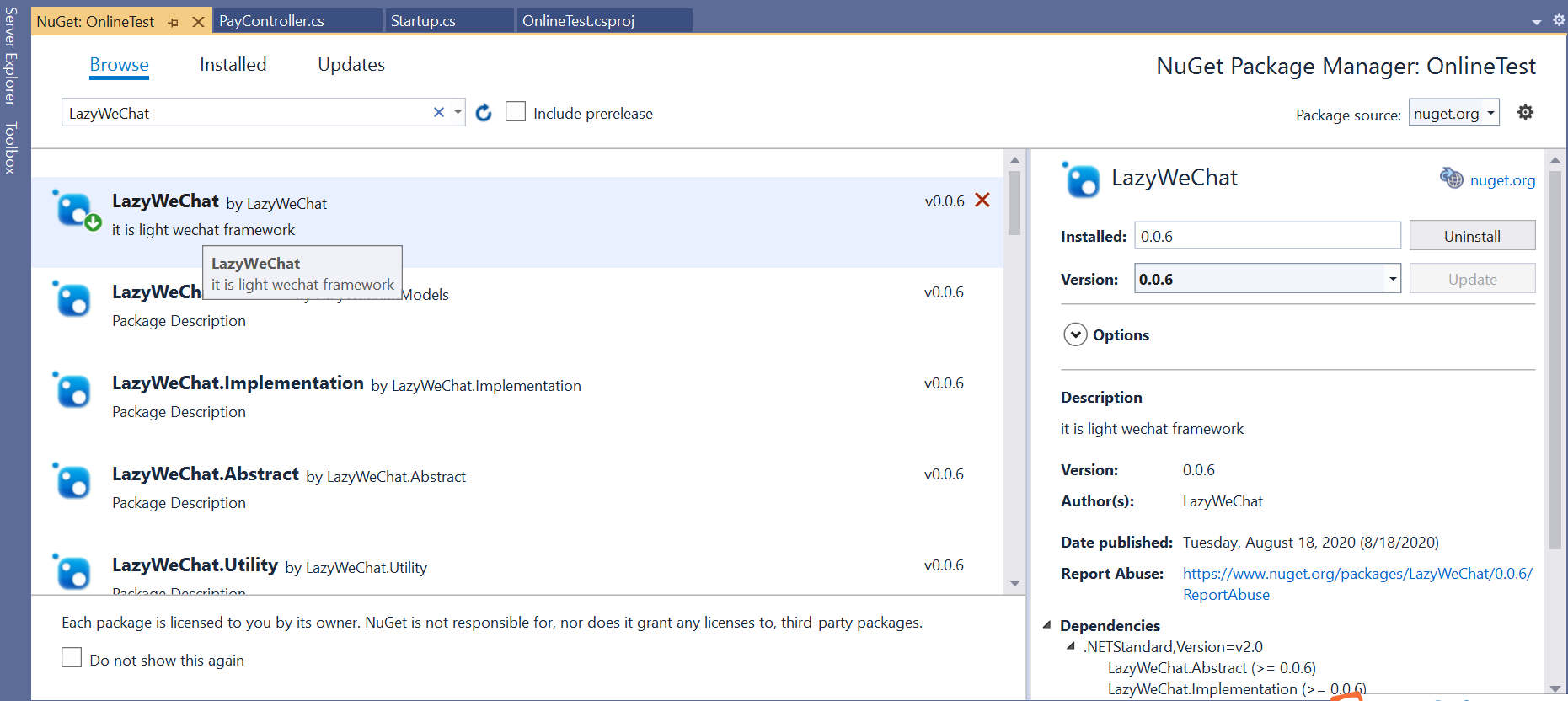The height and width of the screenshot is (701, 1568).
Task: Collapse the .NETStandard,Version=v2.0 node
Action: click(x=1071, y=646)
